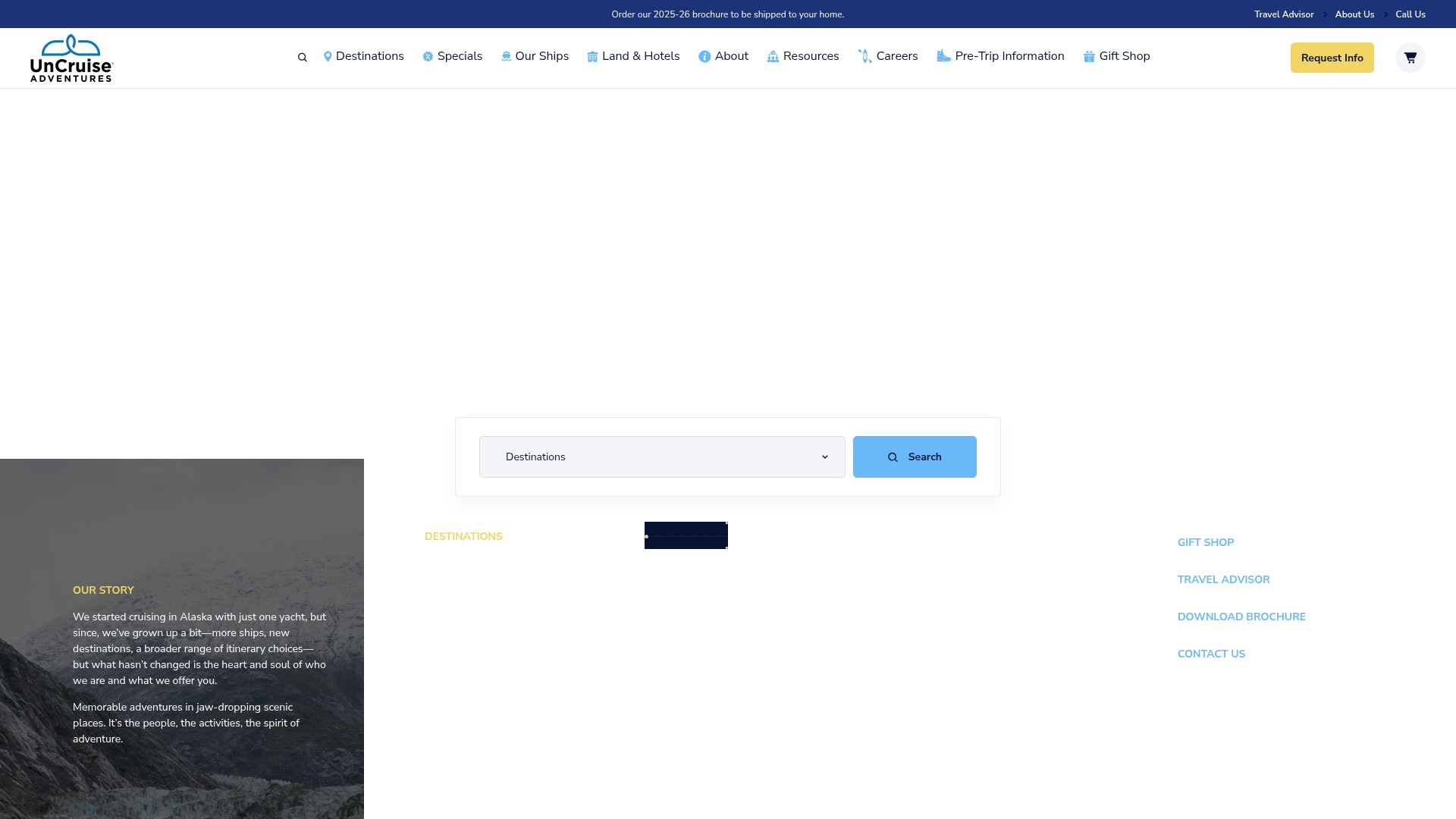The width and height of the screenshot is (1456, 819).
Task: Click the gift box icon beside Gift Shop
Action: coord(1089,57)
